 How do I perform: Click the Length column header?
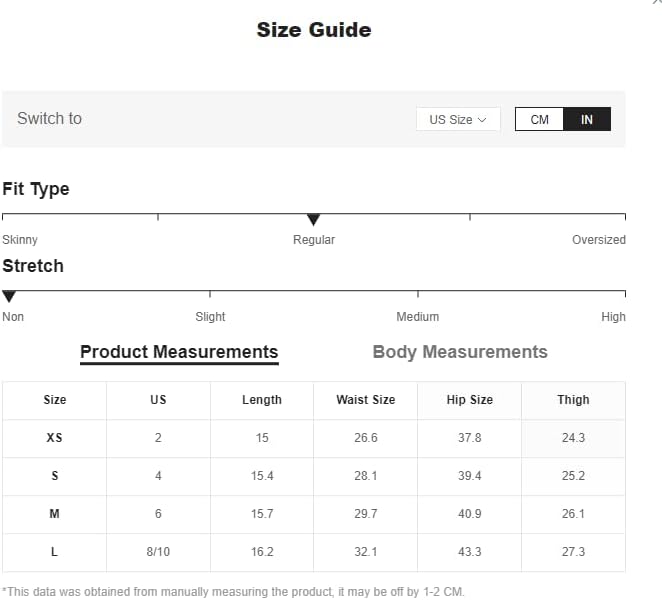[x=262, y=400]
